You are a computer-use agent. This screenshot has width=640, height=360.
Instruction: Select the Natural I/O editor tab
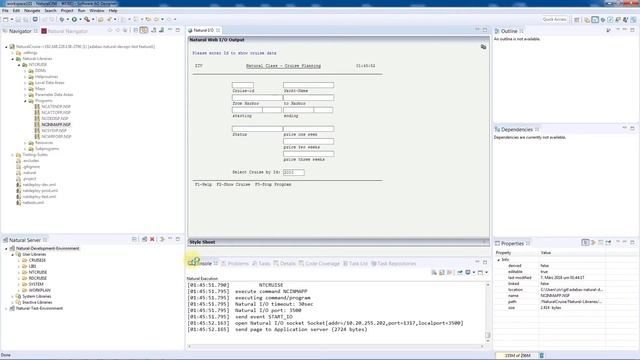pos(203,30)
